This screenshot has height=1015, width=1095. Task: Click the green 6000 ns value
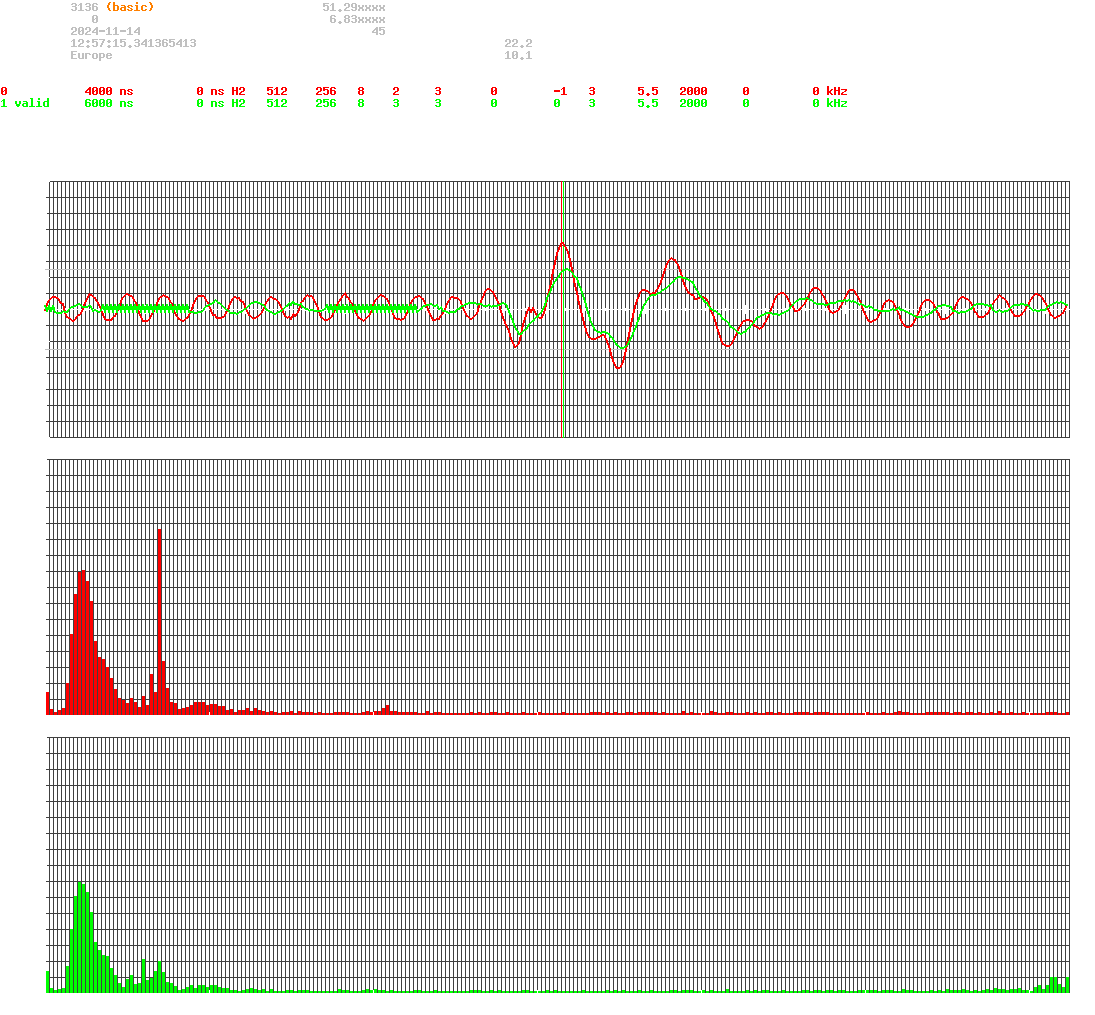pyautogui.click(x=109, y=103)
